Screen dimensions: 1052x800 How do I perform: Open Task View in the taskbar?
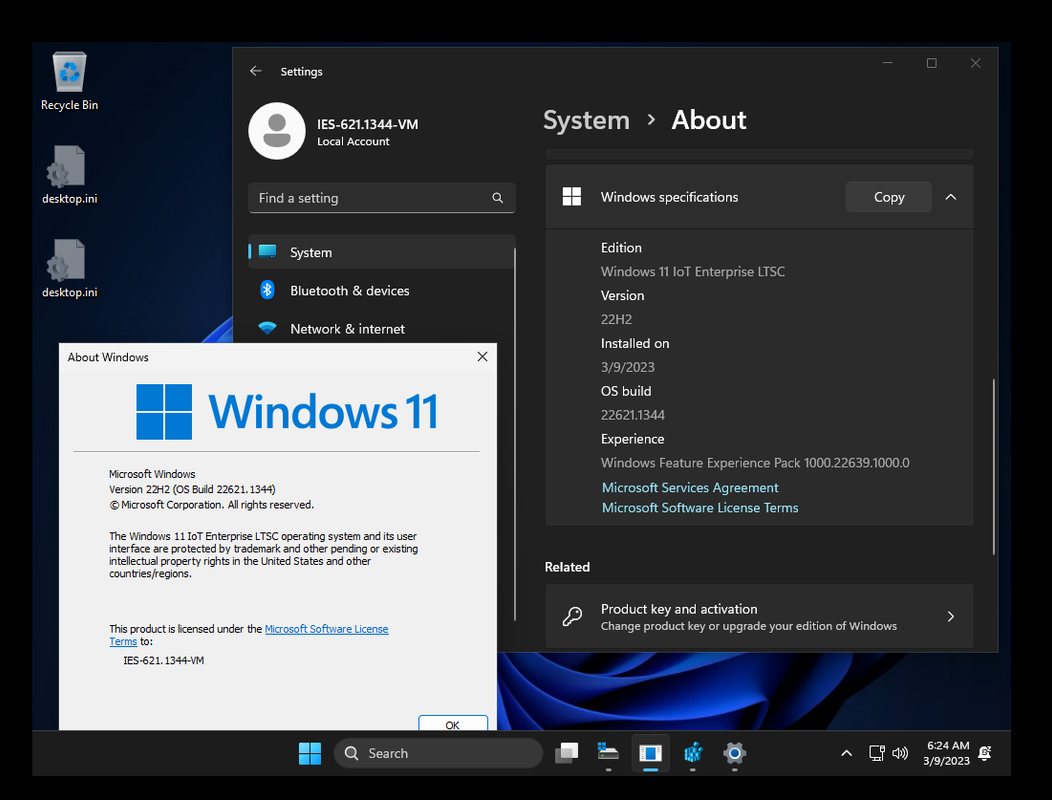pos(566,753)
